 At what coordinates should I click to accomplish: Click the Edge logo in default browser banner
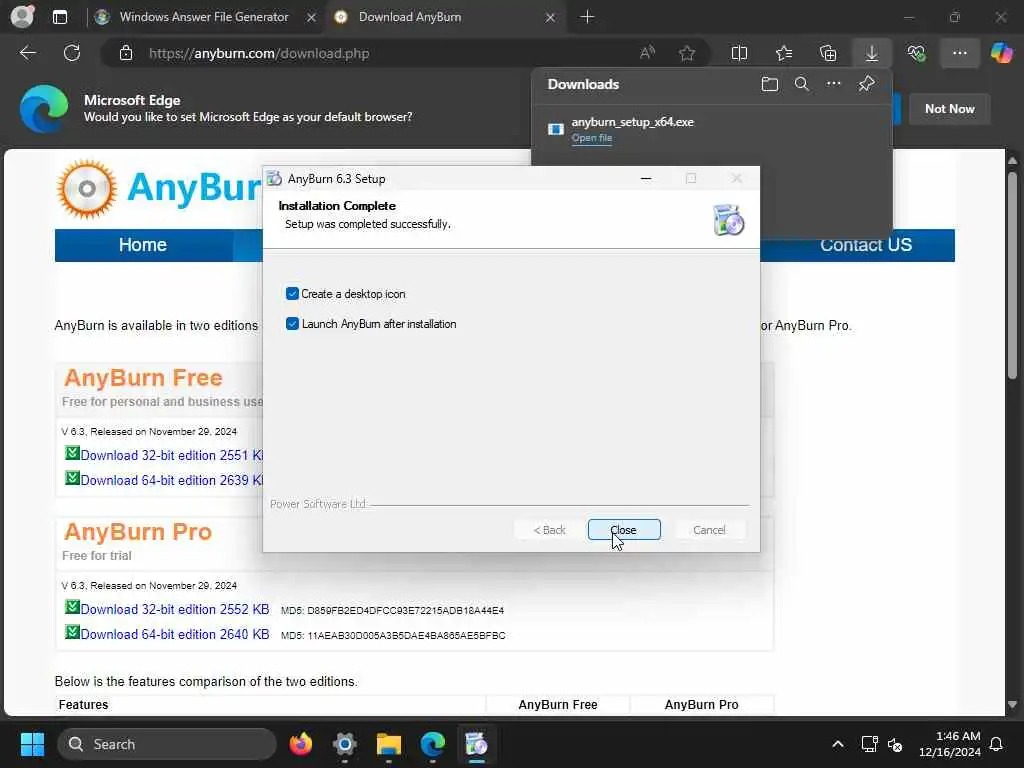(x=44, y=109)
